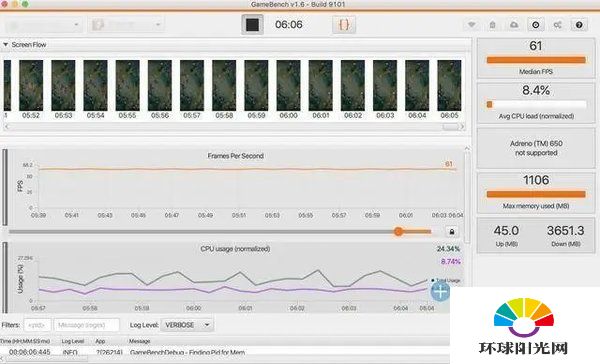Click the pid filter input field
600x364 pixels.
point(38,325)
